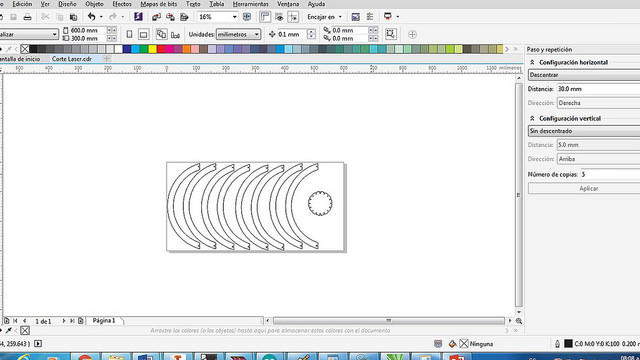The width and height of the screenshot is (640, 360).
Task: Click the Número de copias field
Action: point(610,174)
